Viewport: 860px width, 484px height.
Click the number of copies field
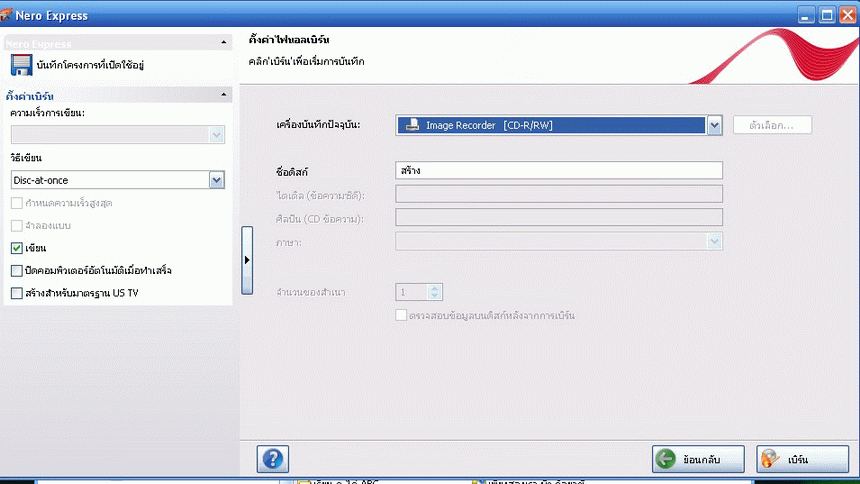click(x=411, y=292)
